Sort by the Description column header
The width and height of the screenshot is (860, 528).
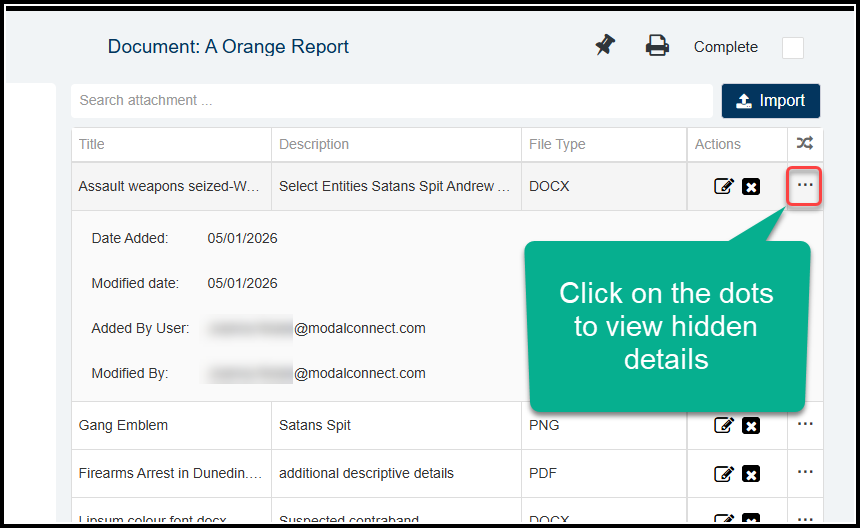coord(314,144)
